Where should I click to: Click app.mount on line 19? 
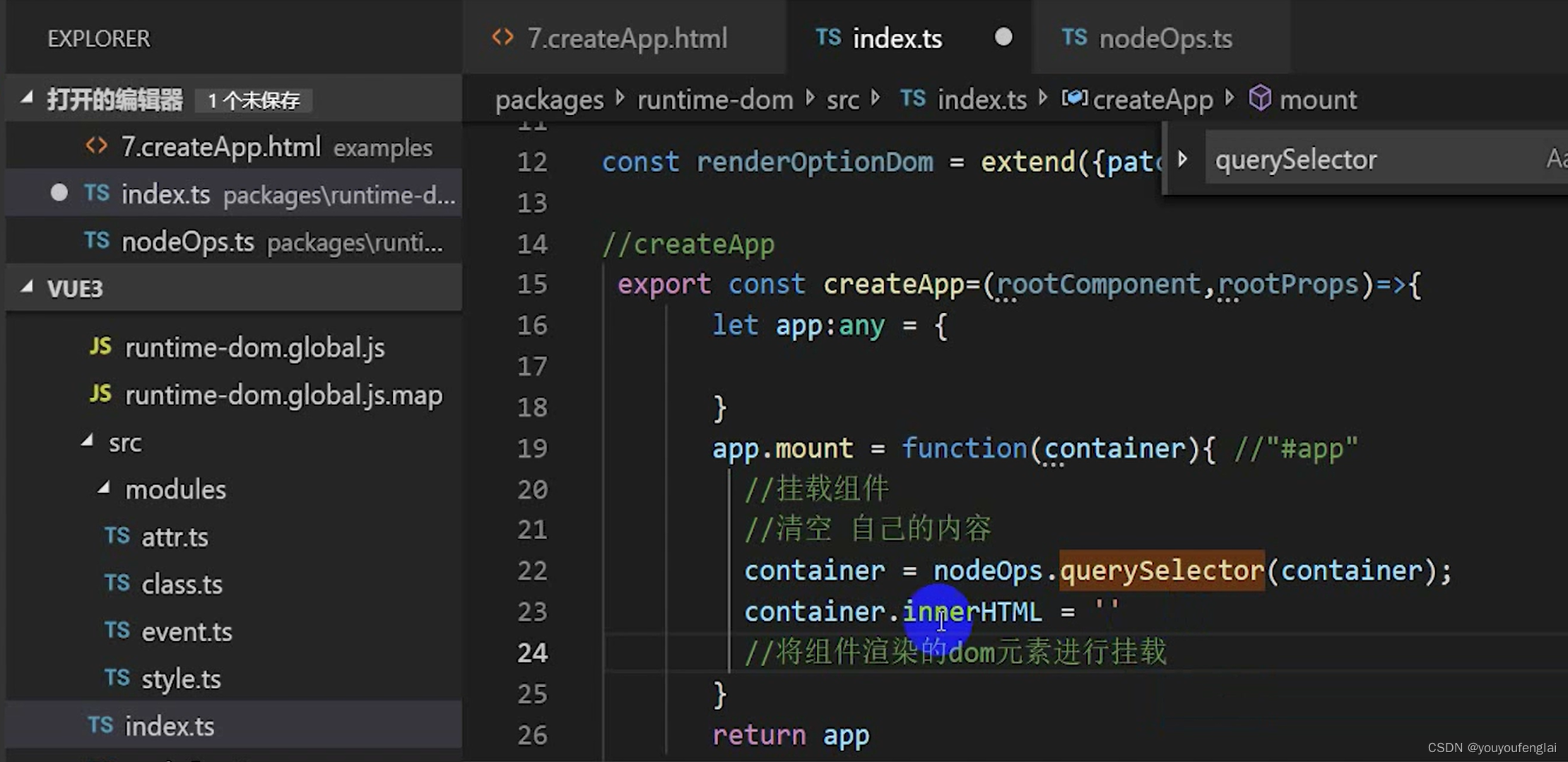tap(782, 448)
